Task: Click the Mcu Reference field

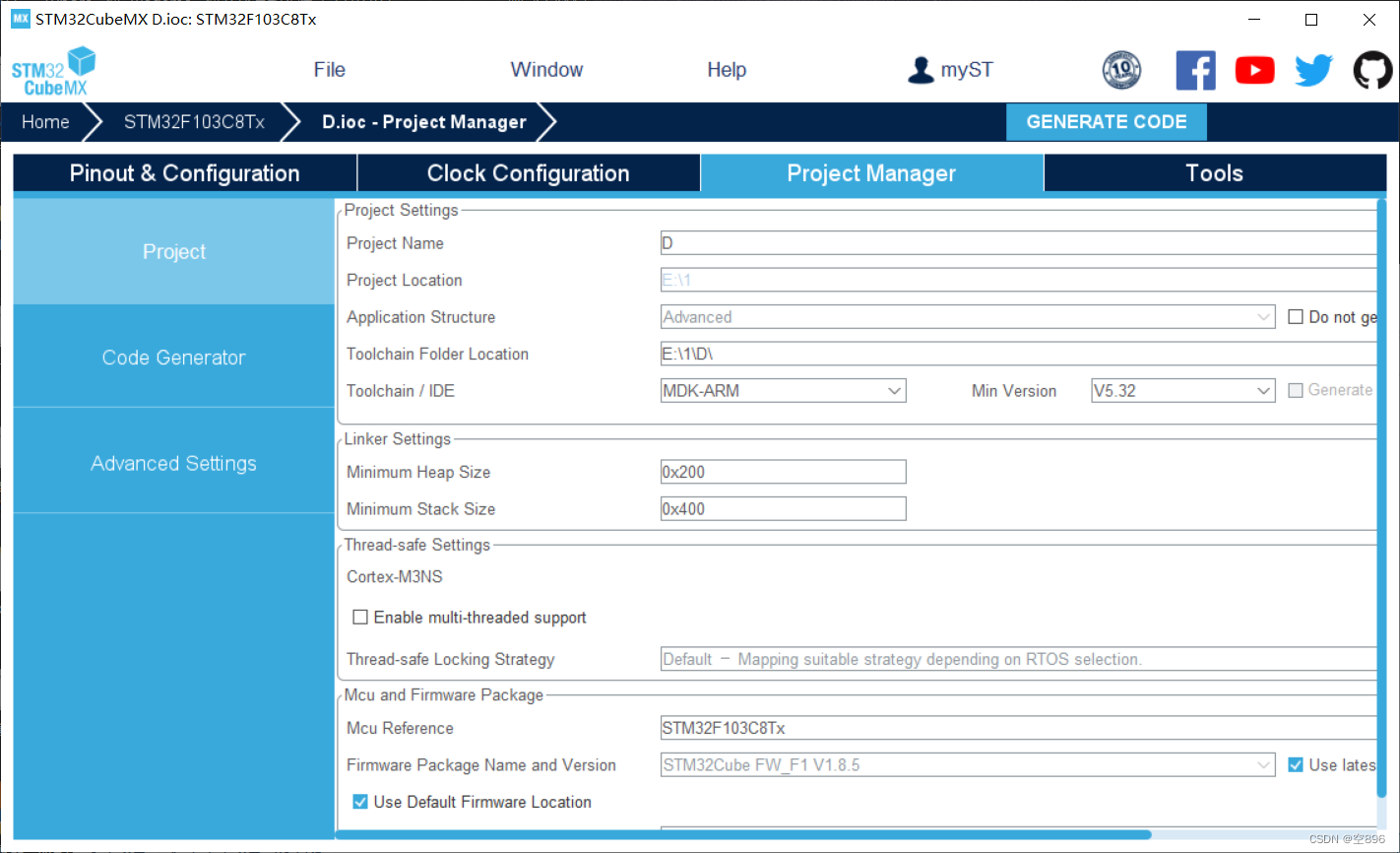Action: pos(1018,728)
